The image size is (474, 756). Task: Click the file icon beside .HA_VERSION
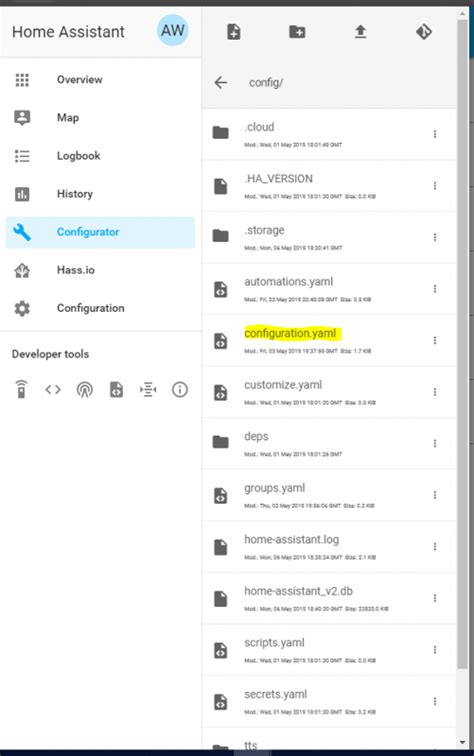(221, 186)
